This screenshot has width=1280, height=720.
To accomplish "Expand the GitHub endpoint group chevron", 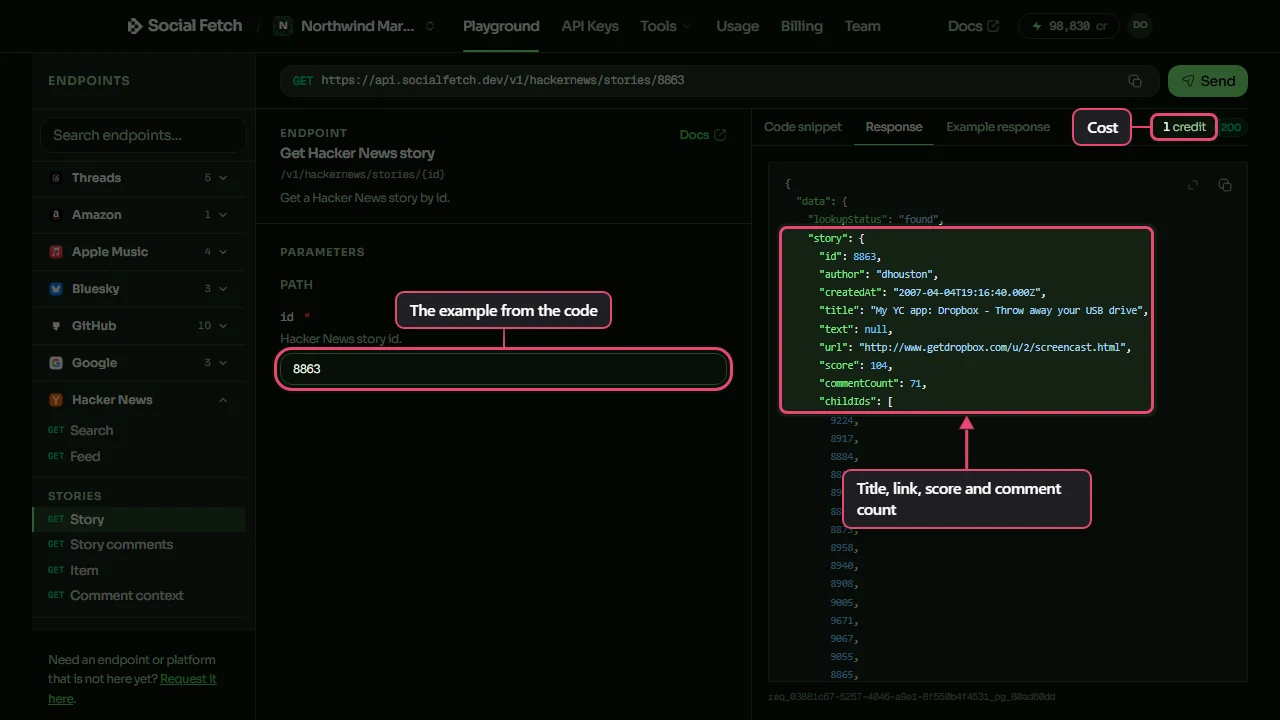I will (x=223, y=326).
